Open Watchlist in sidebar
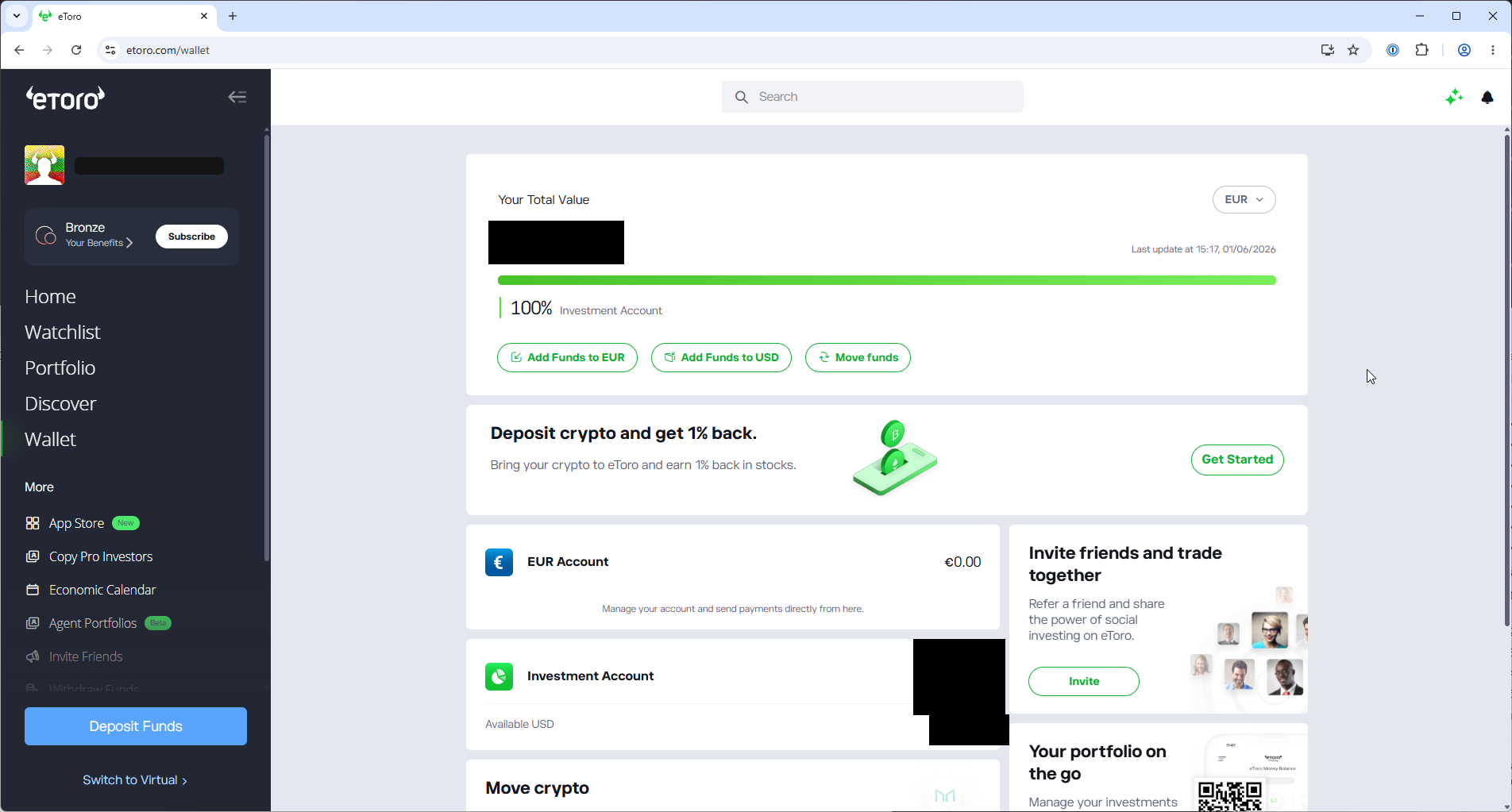 [63, 332]
